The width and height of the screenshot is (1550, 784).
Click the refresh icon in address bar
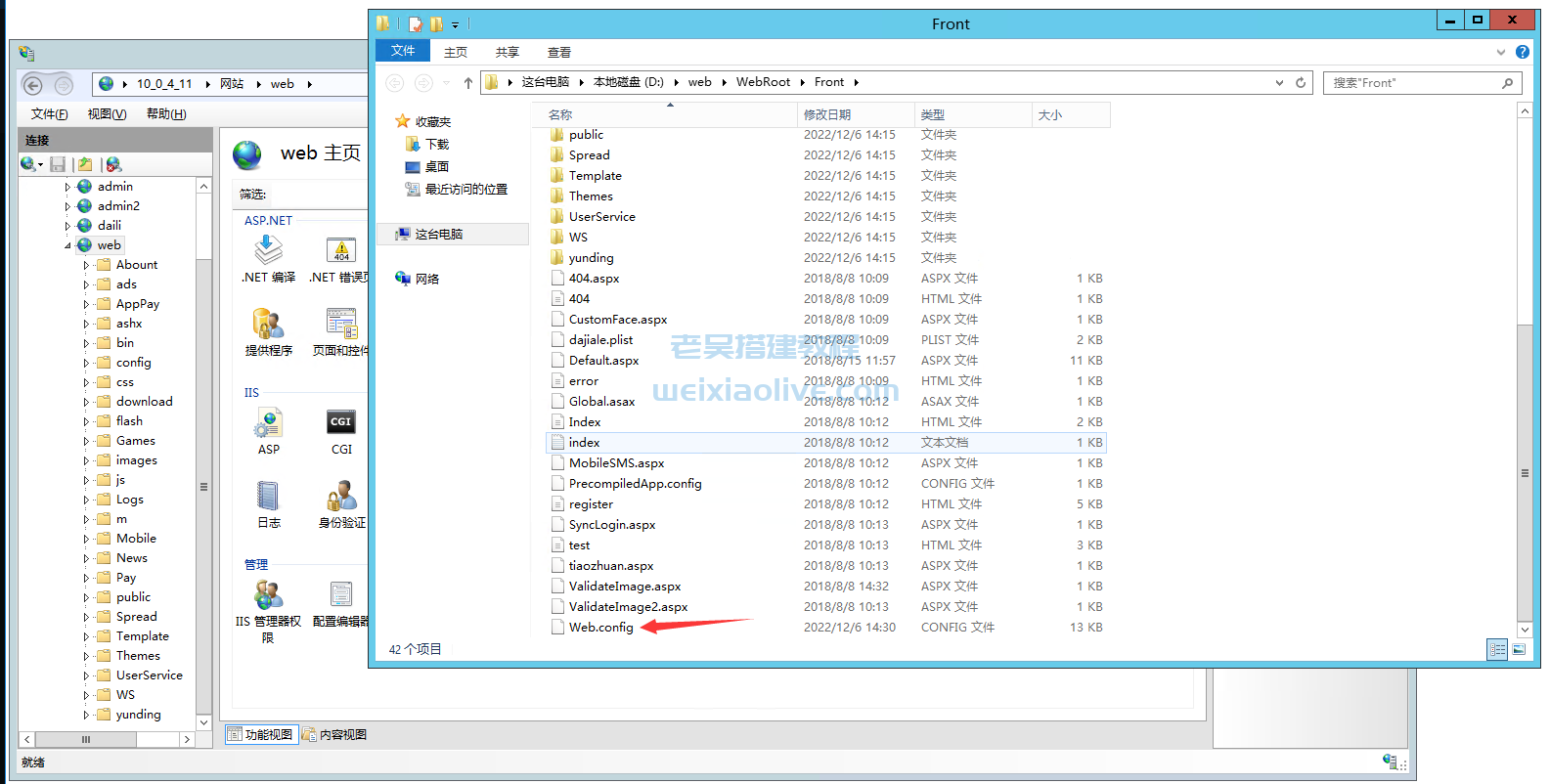click(1301, 83)
